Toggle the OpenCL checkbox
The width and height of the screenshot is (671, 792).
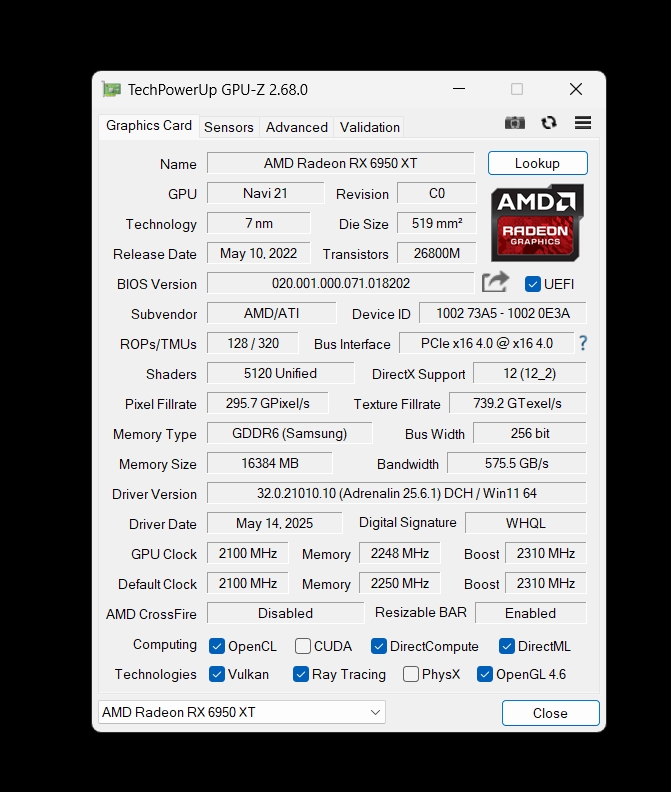(x=217, y=646)
